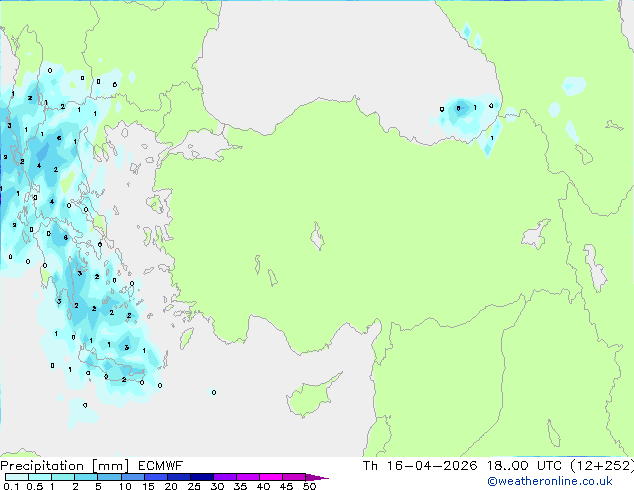Click the legend swatch between 15 and 20

pos(155,477)
